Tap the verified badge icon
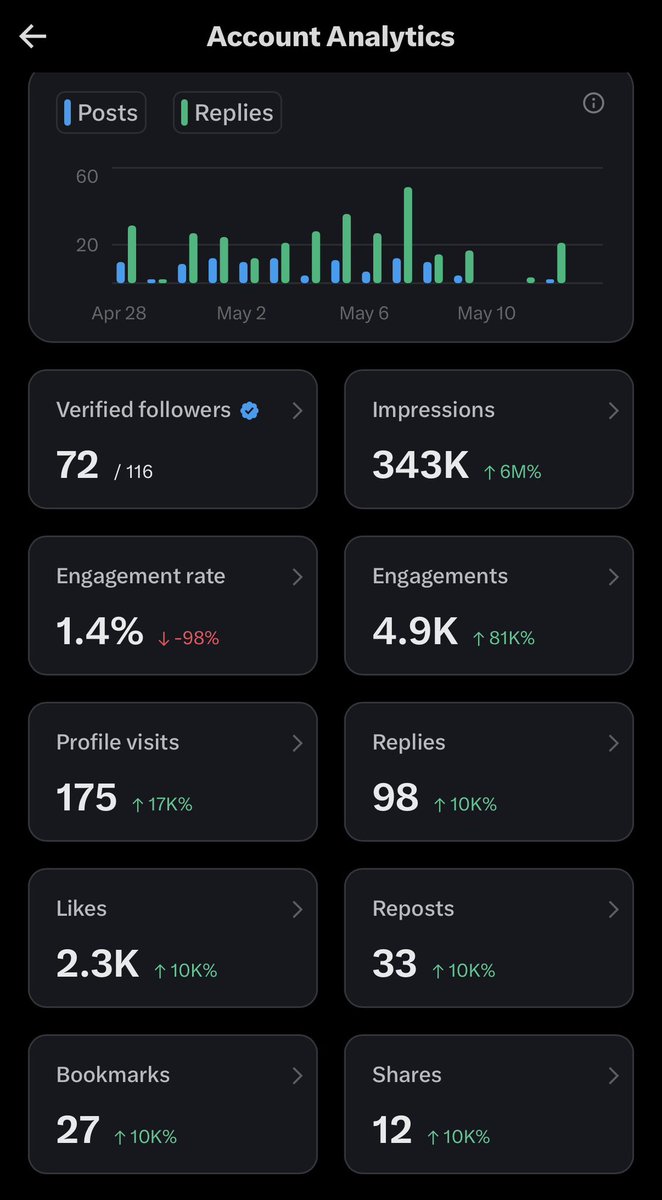The height and width of the screenshot is (1200, 662). tap(250, 410)
